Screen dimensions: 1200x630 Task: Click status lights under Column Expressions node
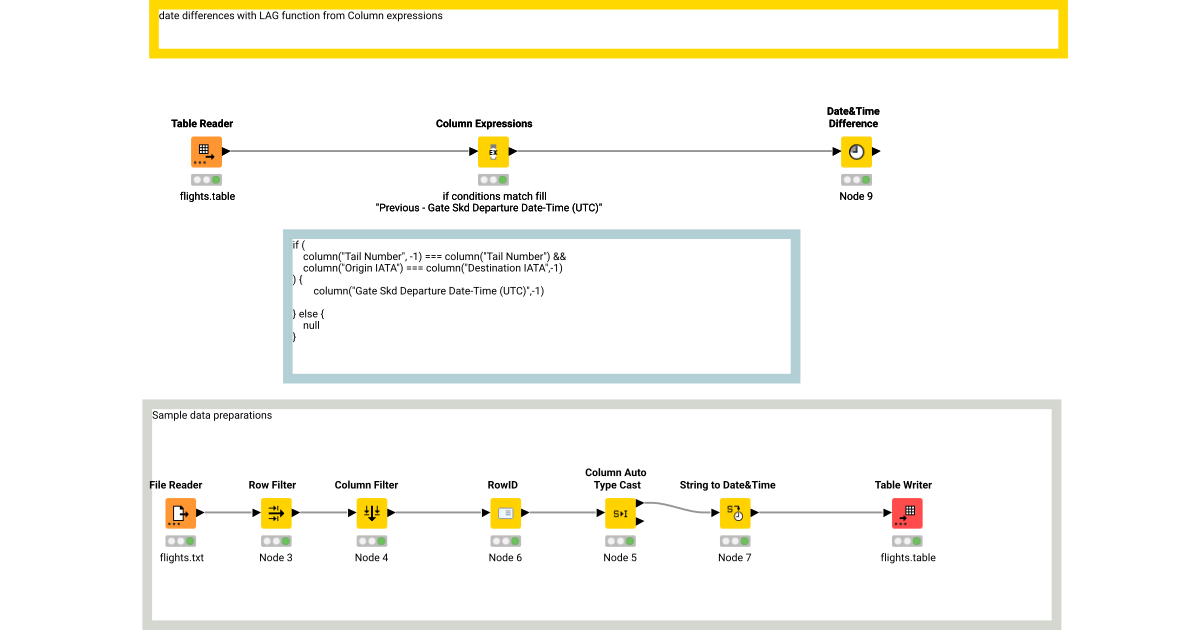493,180
